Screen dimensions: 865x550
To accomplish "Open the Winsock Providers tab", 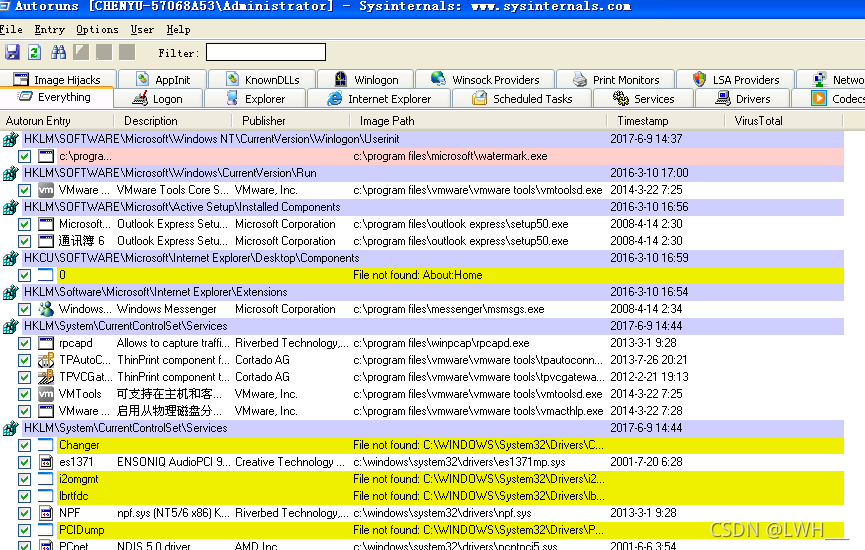I will point(485,79).
